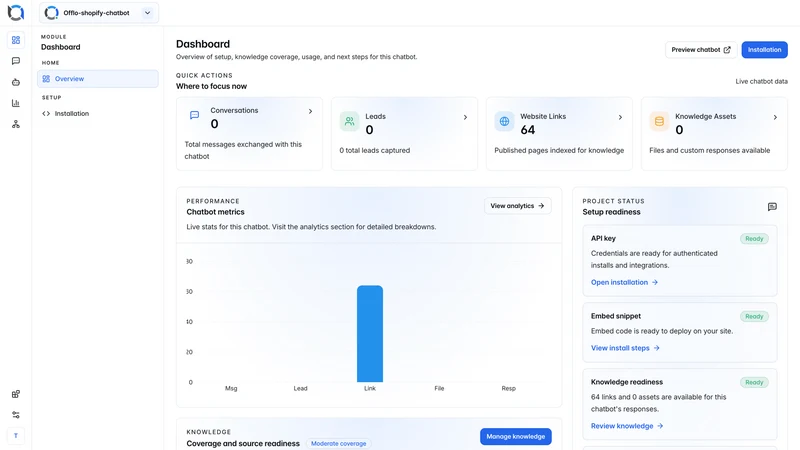Image resolution: width=800 pixels, height=450 pixels.
Task: Expand the Offlo-shopify-chatbot project dropdown
Action: tap(147, 13)
